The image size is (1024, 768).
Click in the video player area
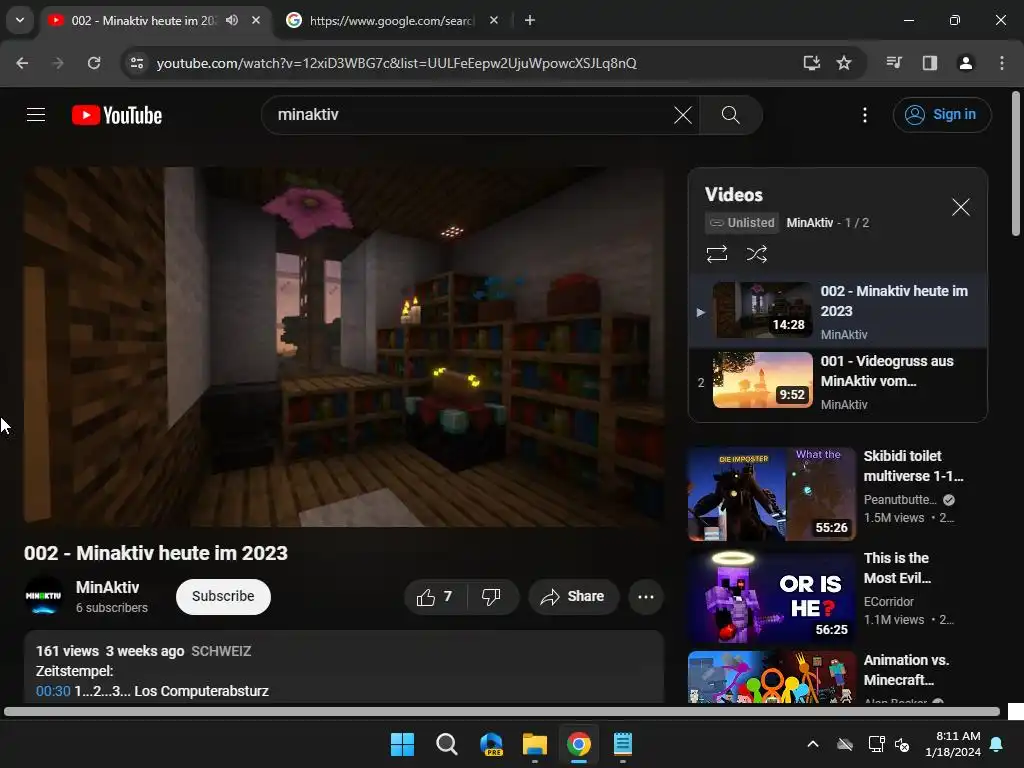coord(344,346)
